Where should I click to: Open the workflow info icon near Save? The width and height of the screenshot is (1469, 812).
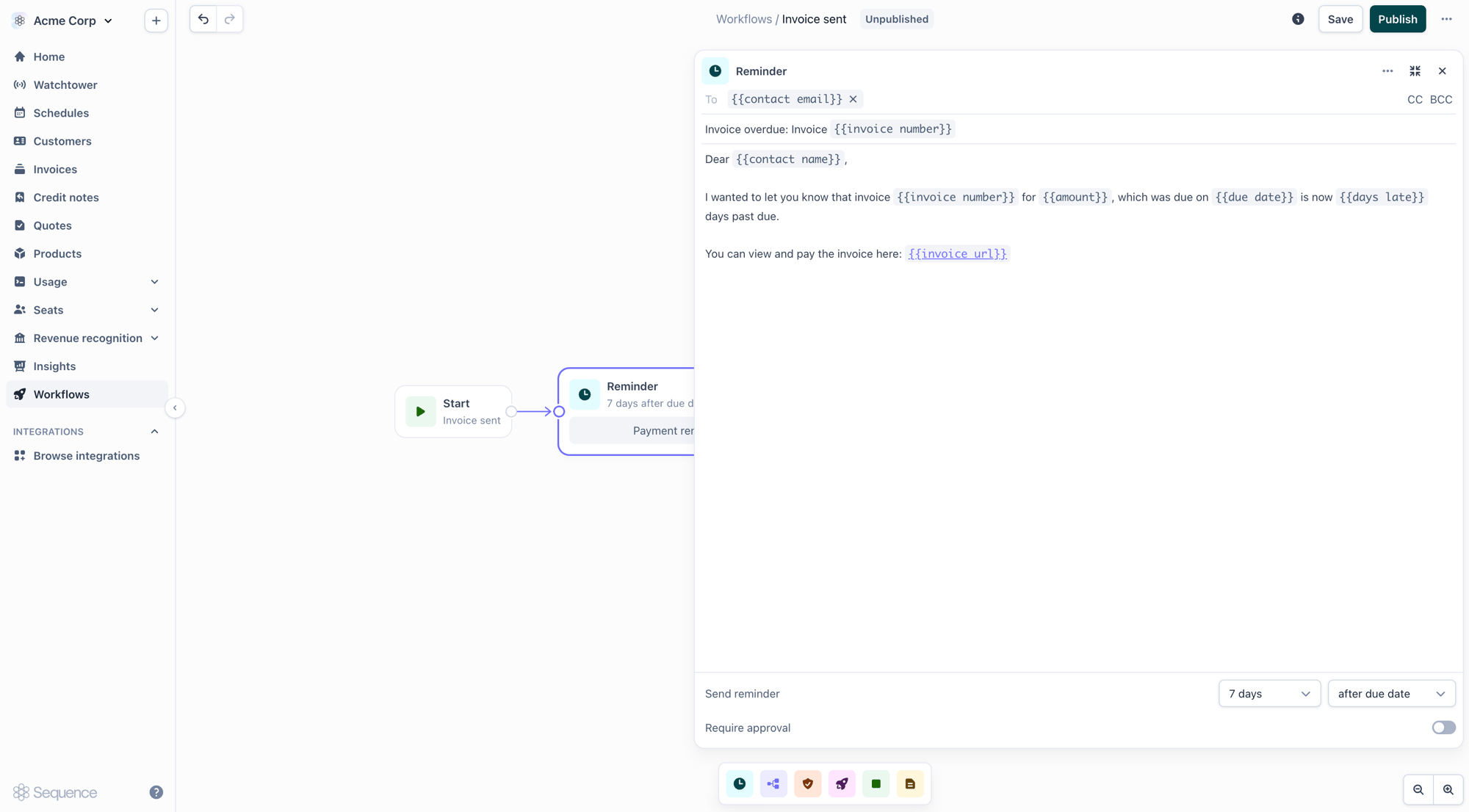(x=1298, y=19)
